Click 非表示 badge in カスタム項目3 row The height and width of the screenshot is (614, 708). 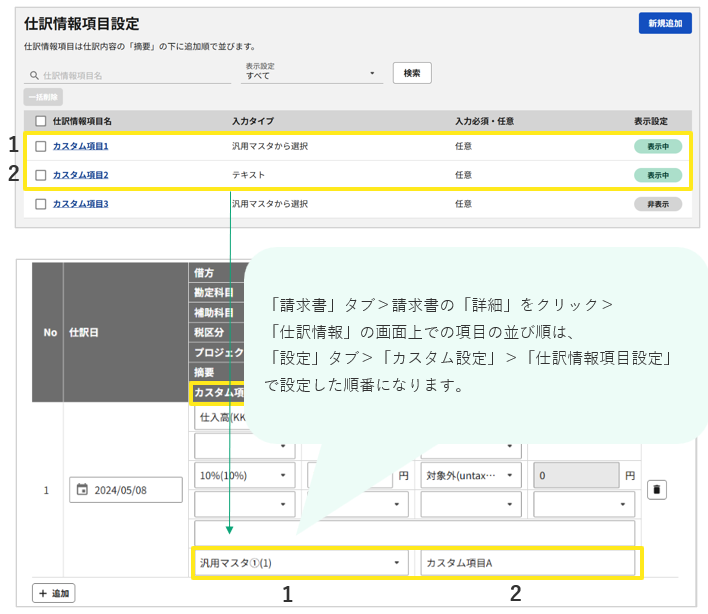[658, 204]
